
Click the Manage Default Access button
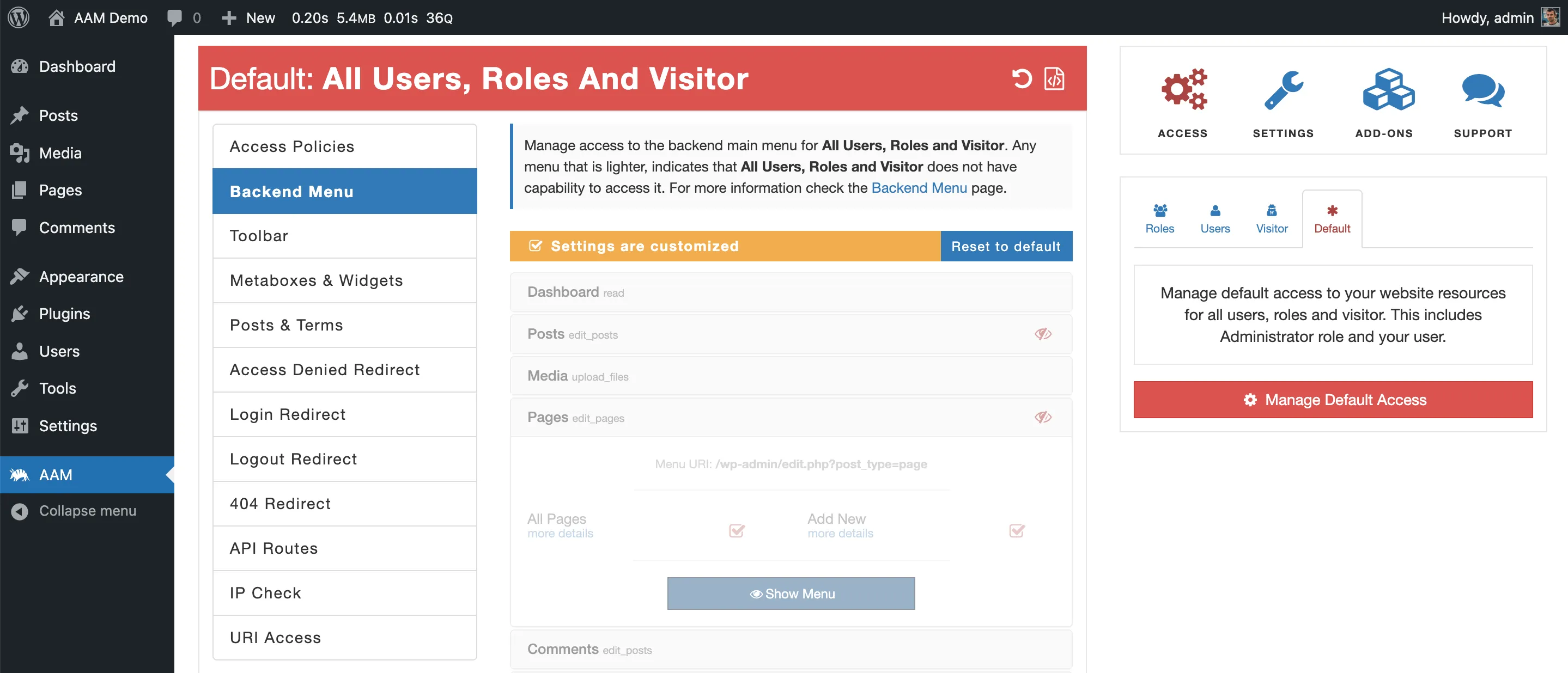(1333, 399)
